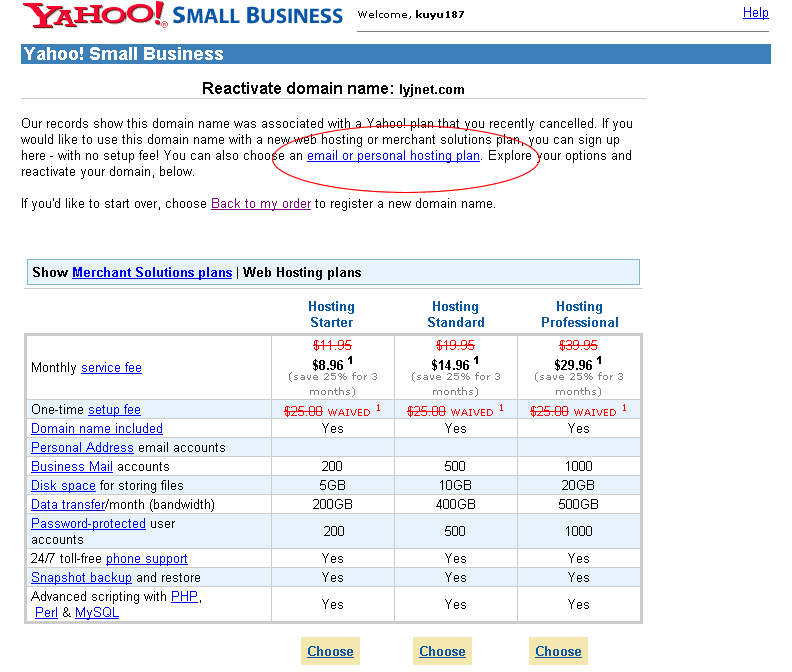This screenshot has height=672, width=792.
Task: Open the Snapshot backup link
Action: click(x=81, y=578)
